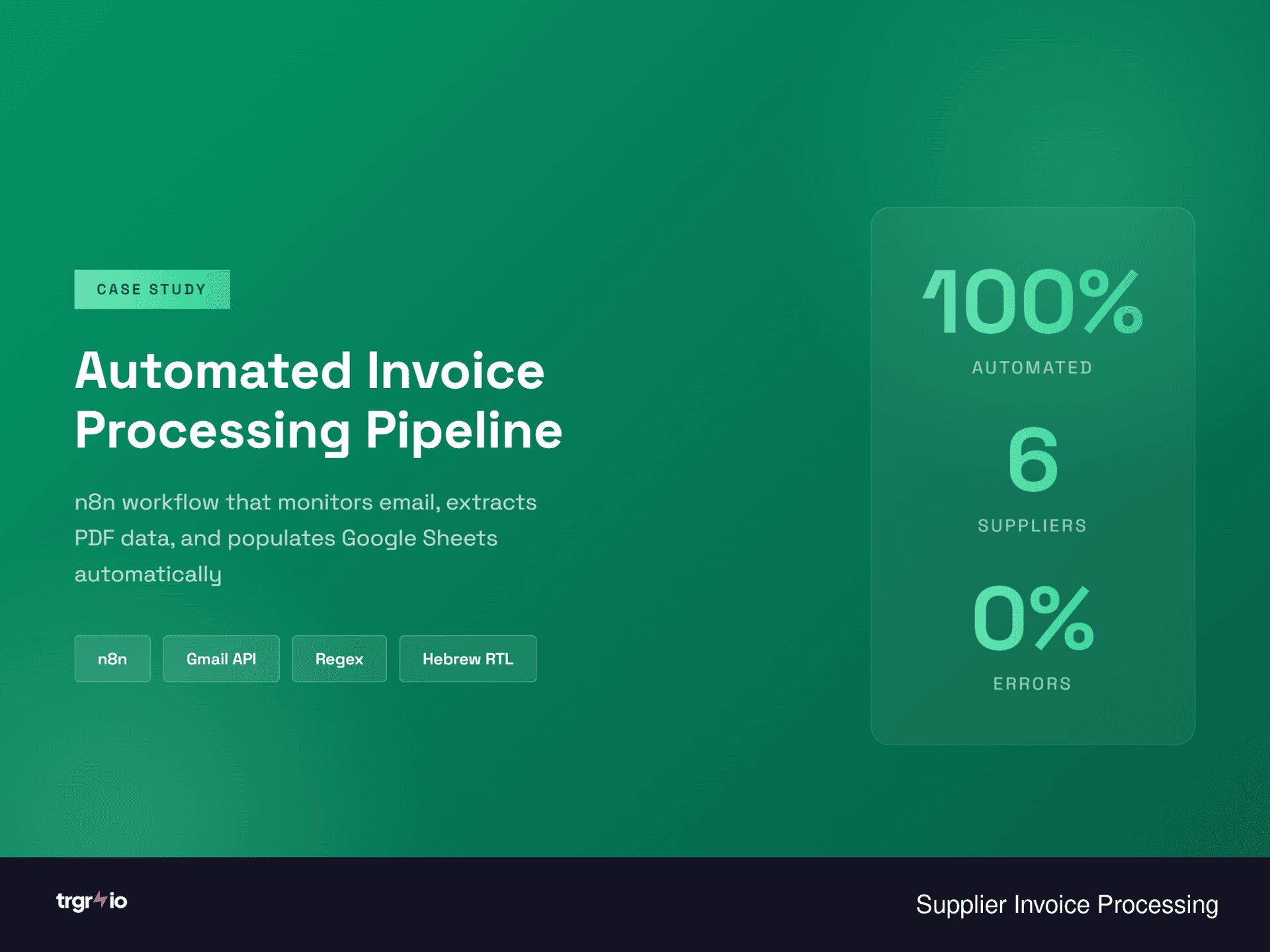Select the CASE STUDY badge
The width and height of the screenshot is (1270, 952).
[152, 289]
